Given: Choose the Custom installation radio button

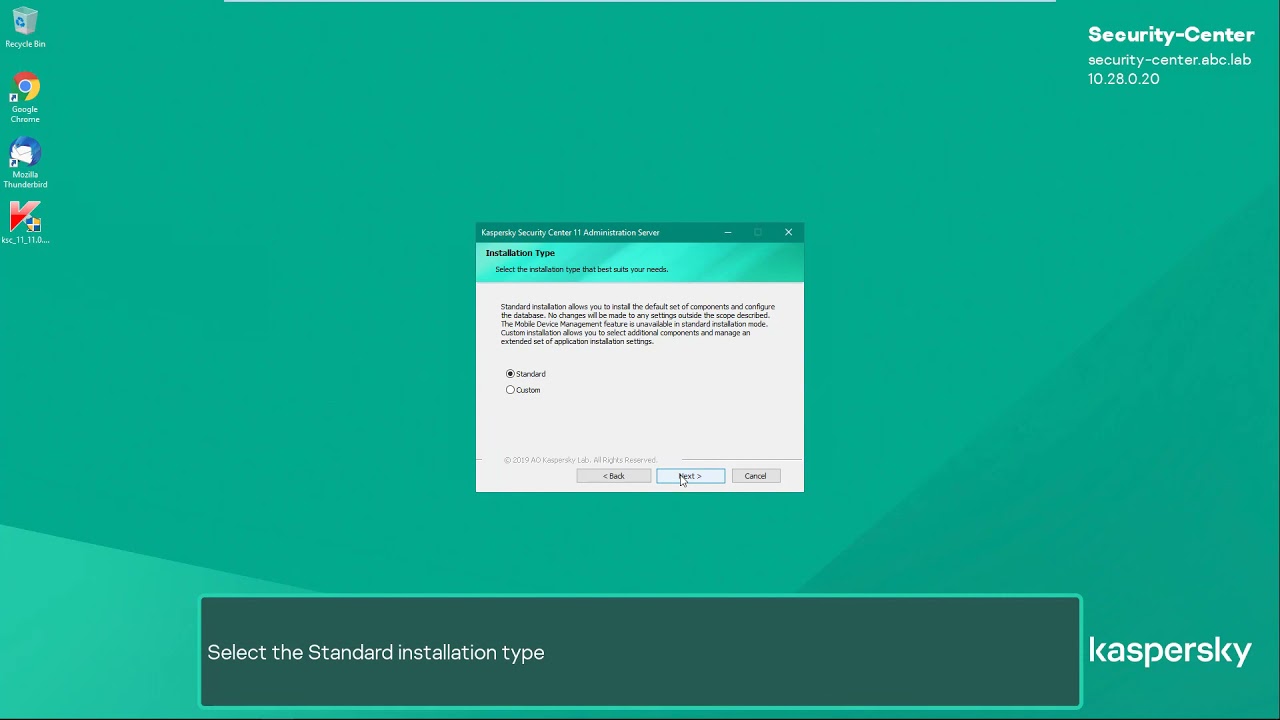Looking at the screenshot, I should [x=510, y=390].
